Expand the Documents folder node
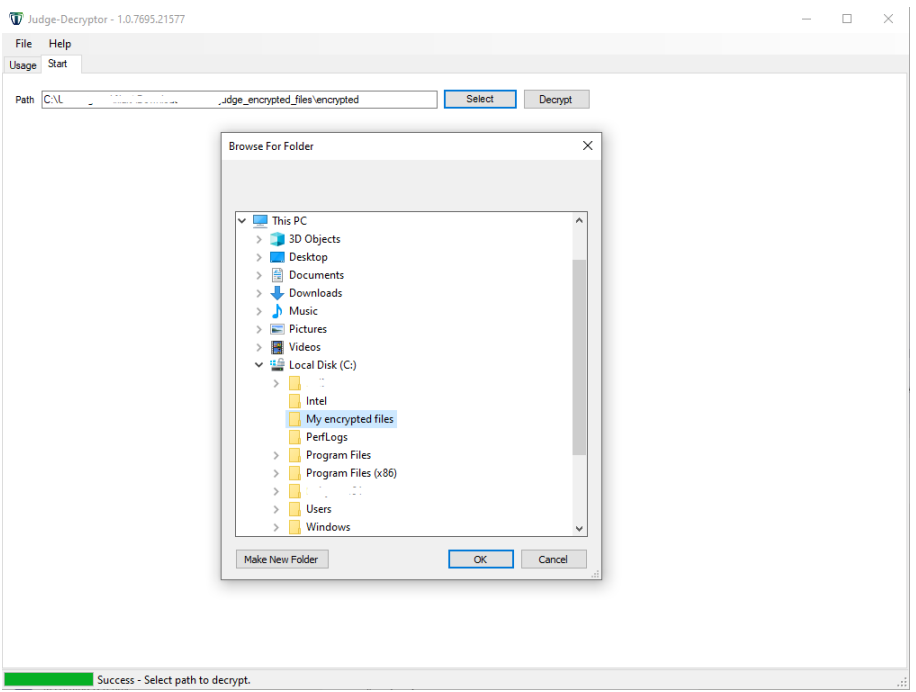This screenshot has height=692, width=916. point(259,275)
